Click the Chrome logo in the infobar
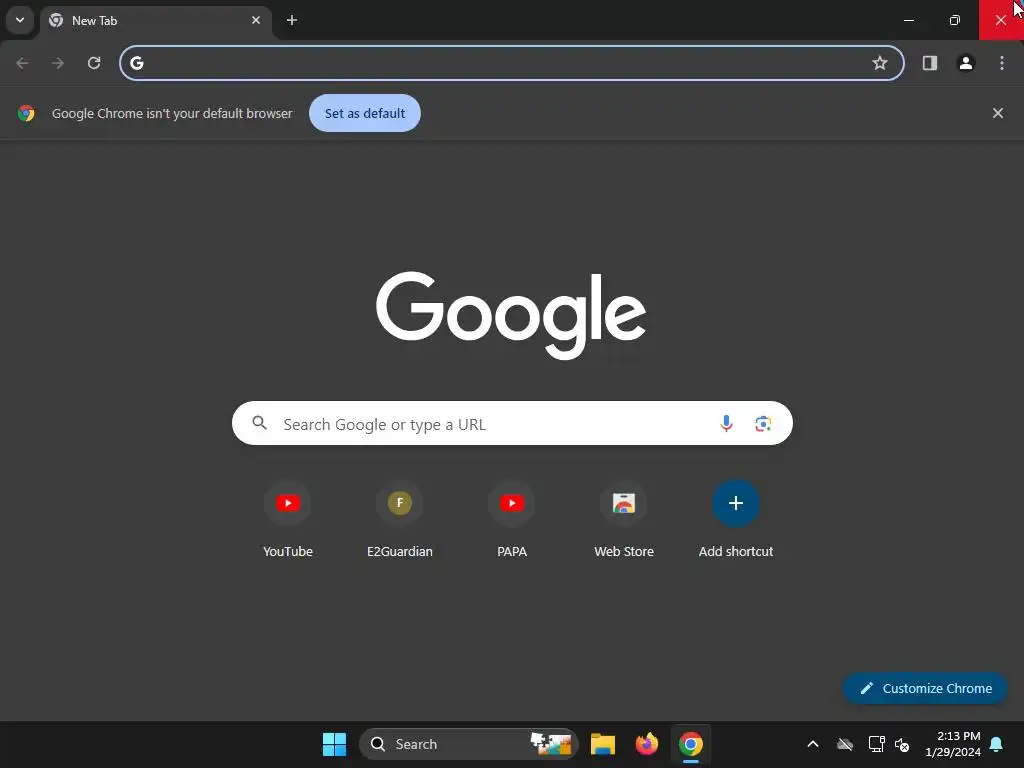The image size is (1024, 768). tap(26, 113)
